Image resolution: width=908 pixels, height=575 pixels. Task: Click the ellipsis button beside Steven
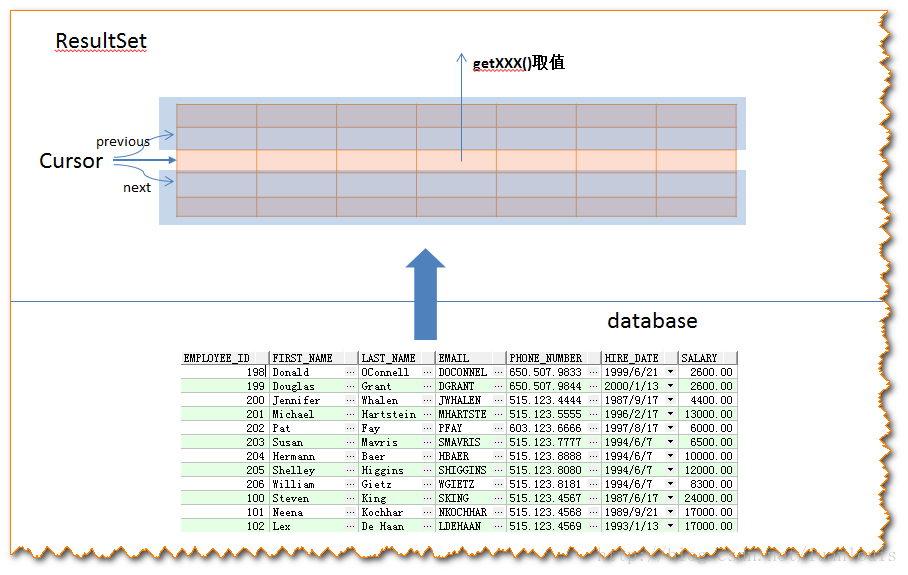(x=350, y=498)
